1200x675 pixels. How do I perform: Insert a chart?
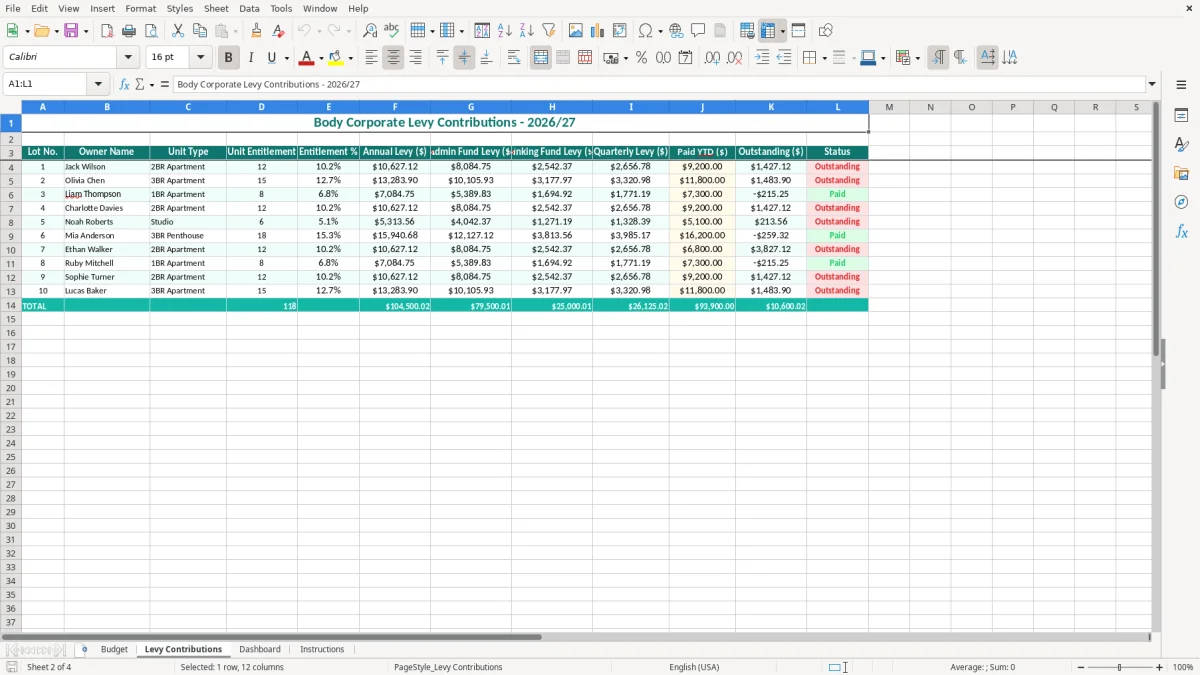(598, 31)
